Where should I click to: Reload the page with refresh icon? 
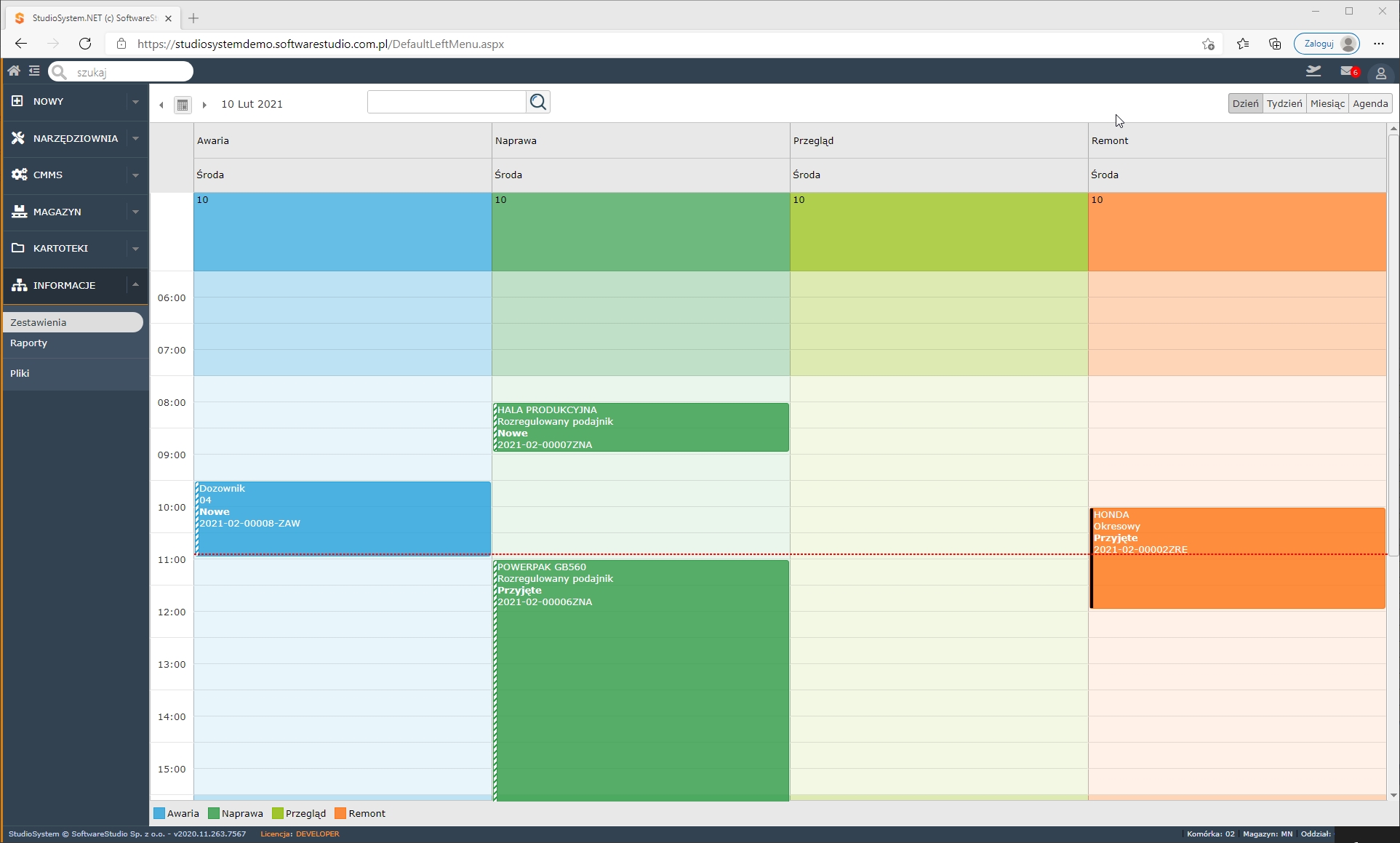point(85,44)
